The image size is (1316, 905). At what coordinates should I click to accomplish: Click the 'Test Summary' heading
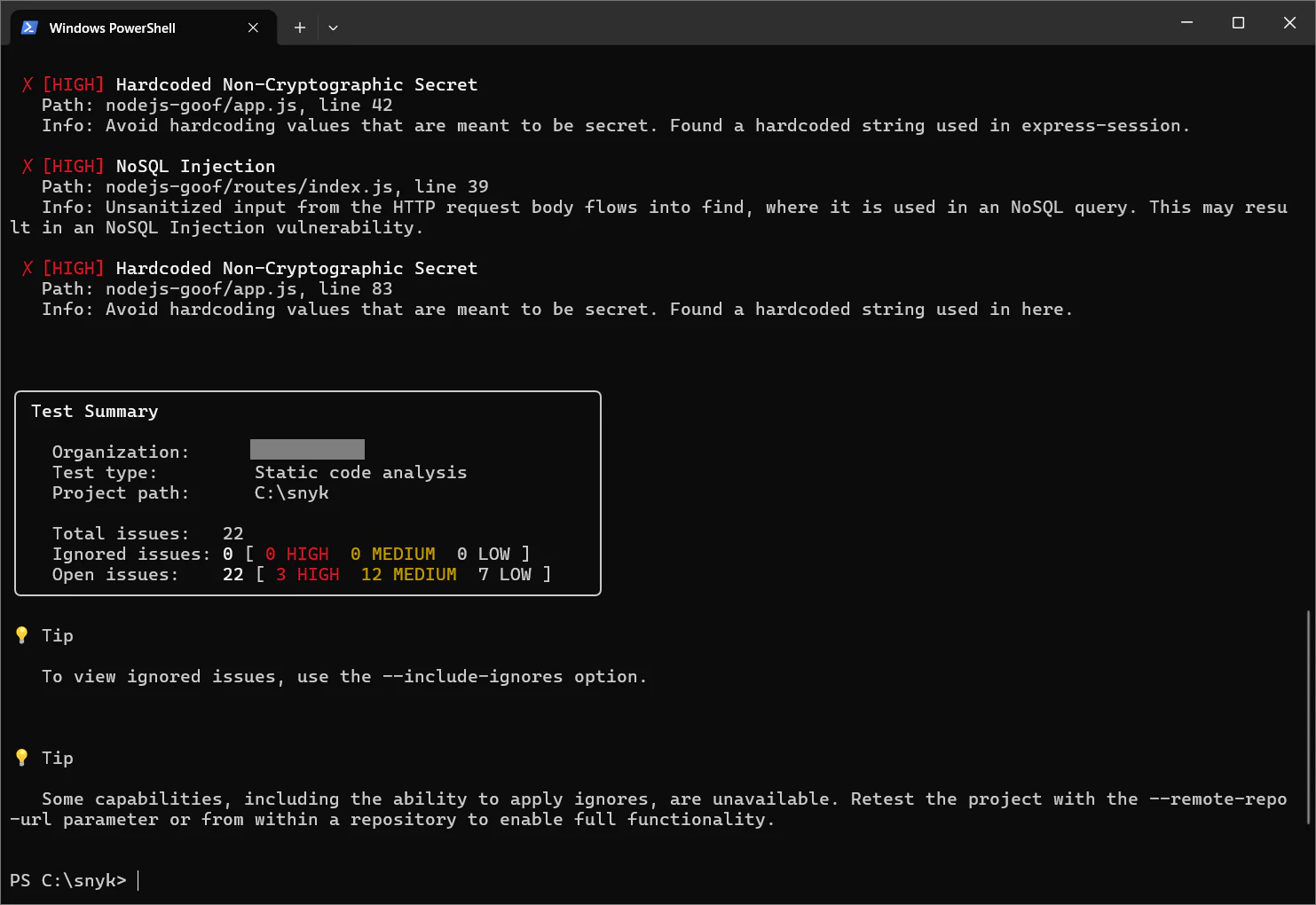pyautogui.click(x=95, y=411)
